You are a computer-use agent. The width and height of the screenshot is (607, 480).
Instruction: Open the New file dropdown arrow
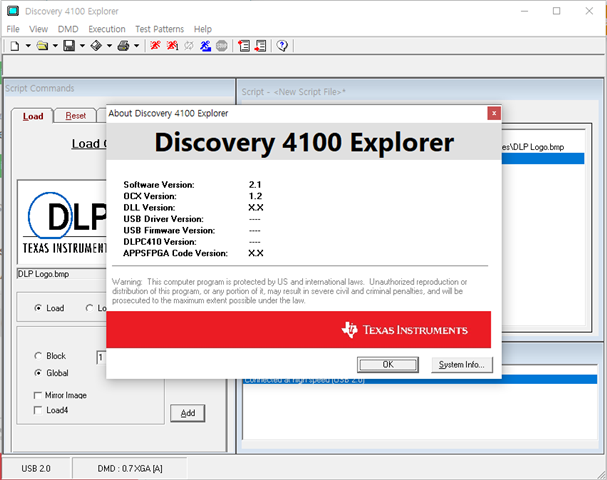[x=28, y=46]
